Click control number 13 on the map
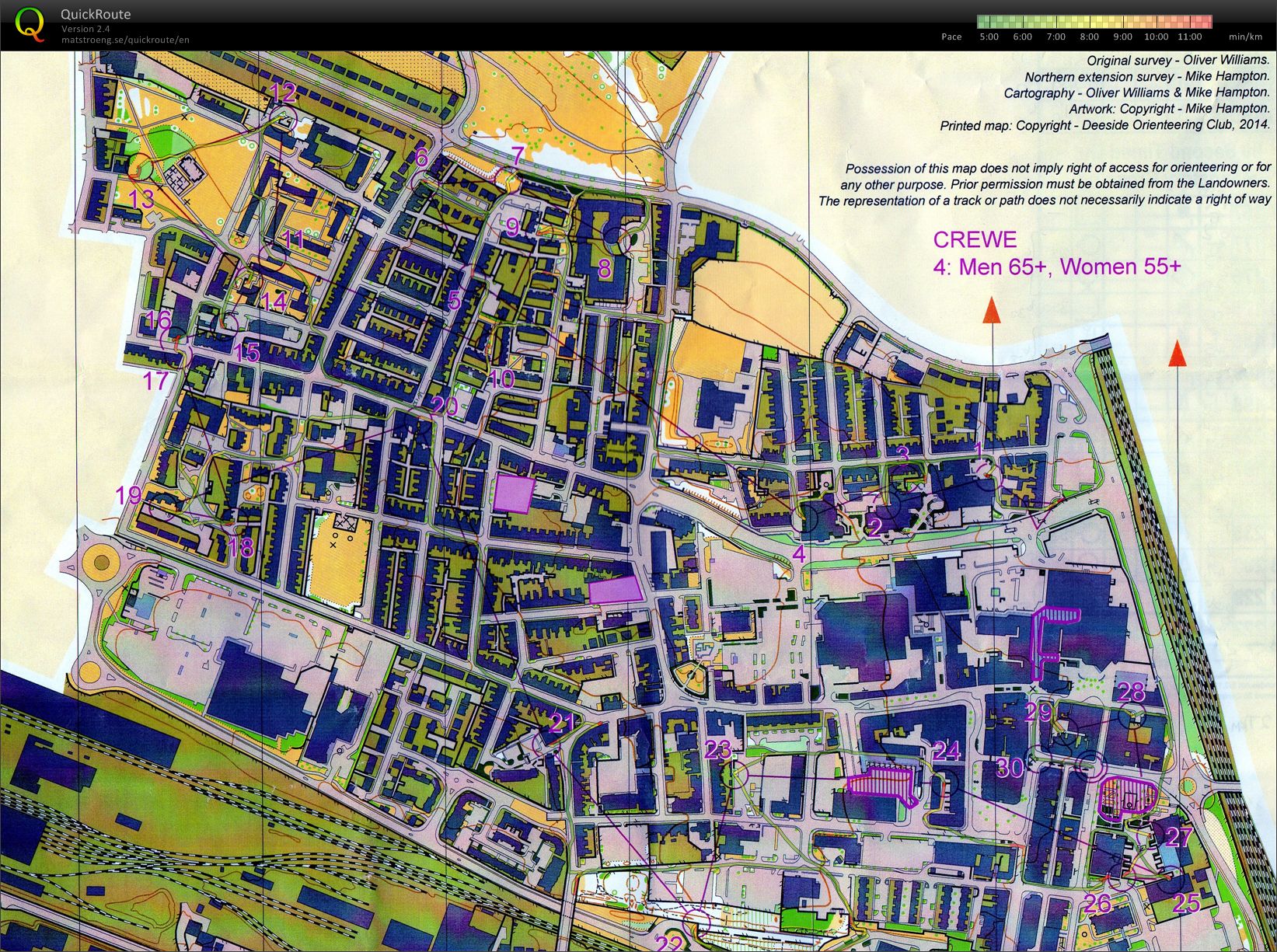Image resolution: width=1277 pixels, height=952 pixels. 141,199
